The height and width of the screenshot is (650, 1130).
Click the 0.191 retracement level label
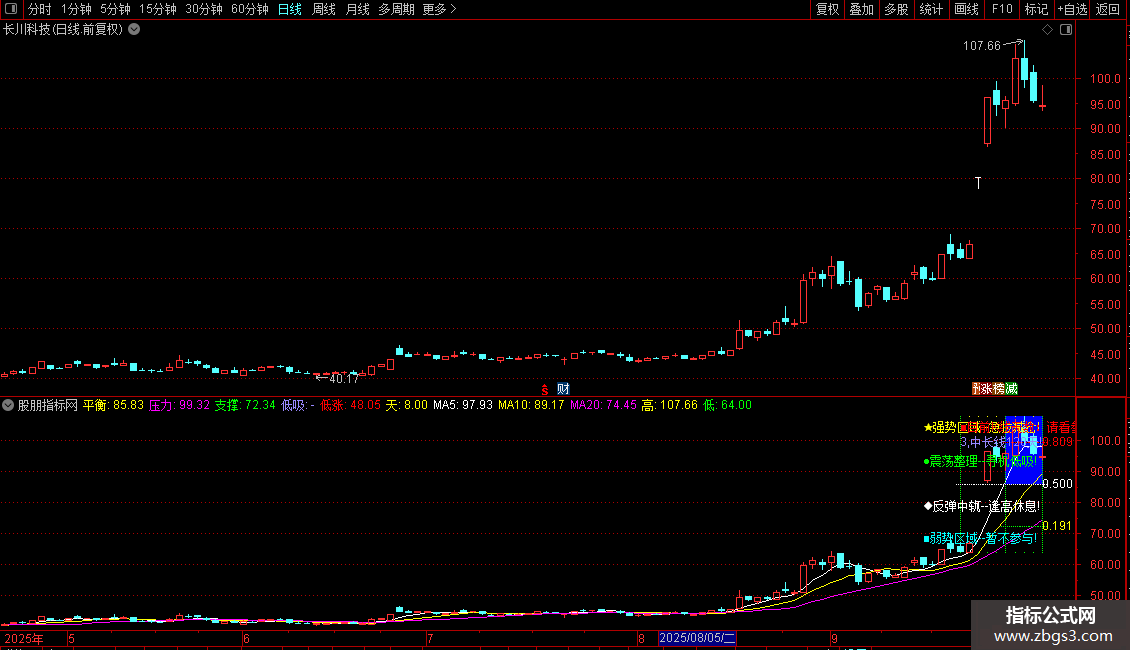tap(1056, 526)
